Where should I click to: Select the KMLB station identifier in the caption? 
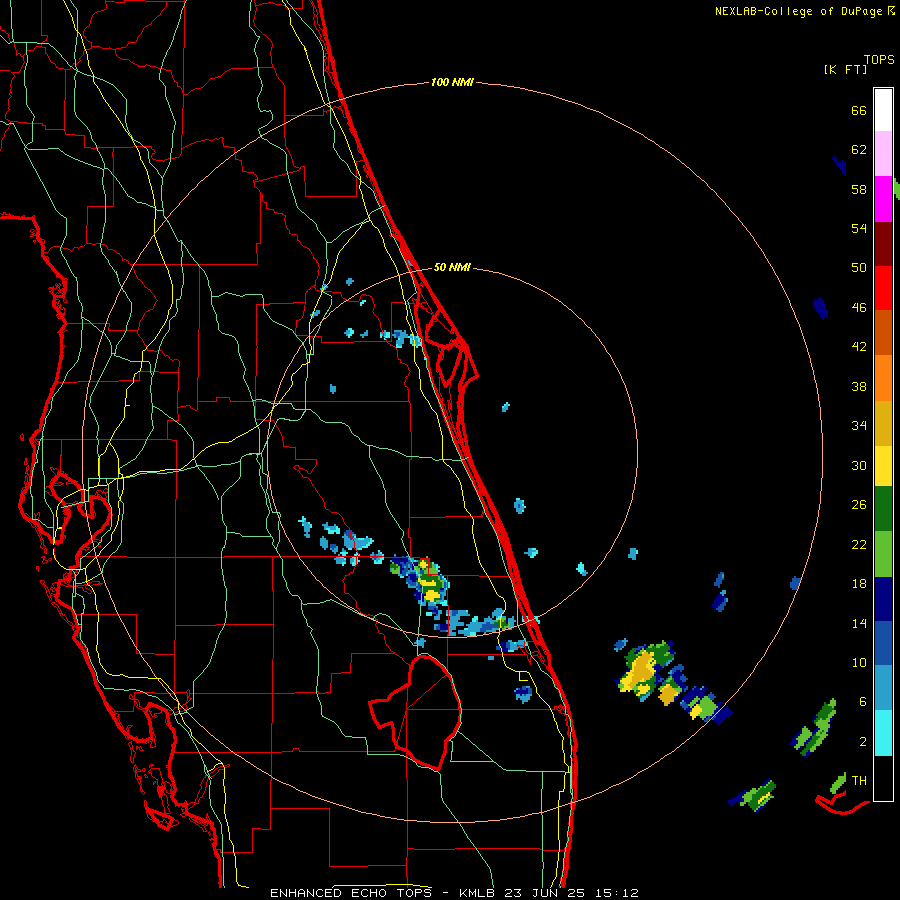[x=479, y=893]
